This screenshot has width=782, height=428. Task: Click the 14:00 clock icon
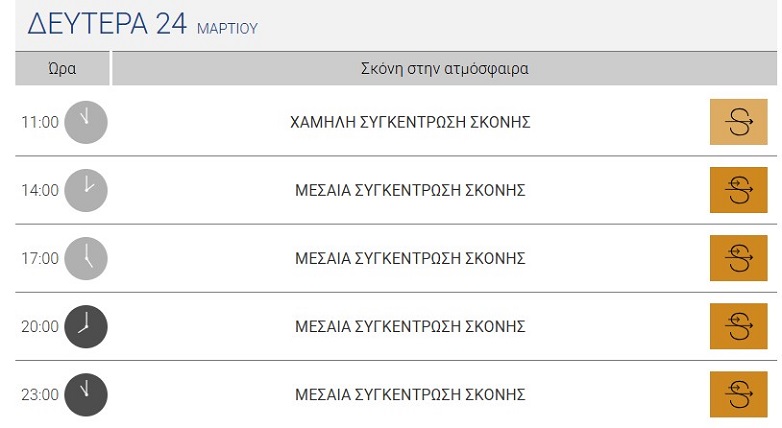click(x=85, y=190)
